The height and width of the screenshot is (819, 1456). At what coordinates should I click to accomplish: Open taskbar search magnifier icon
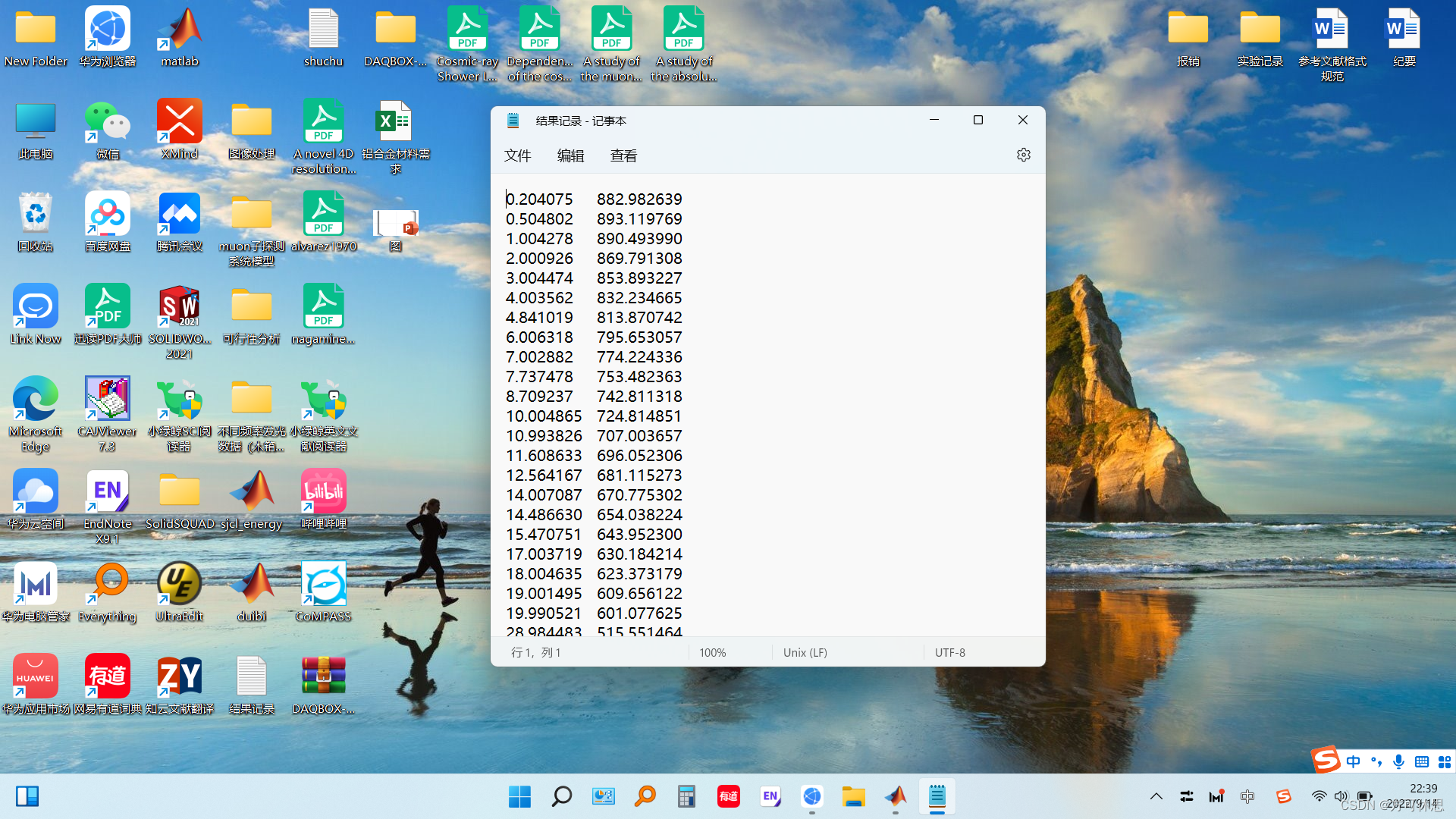(561, 796)
